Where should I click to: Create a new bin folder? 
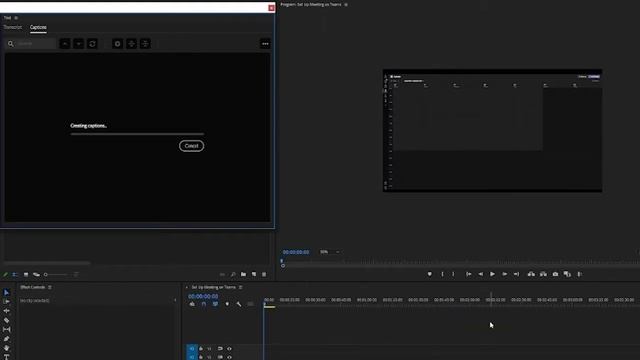243,275
